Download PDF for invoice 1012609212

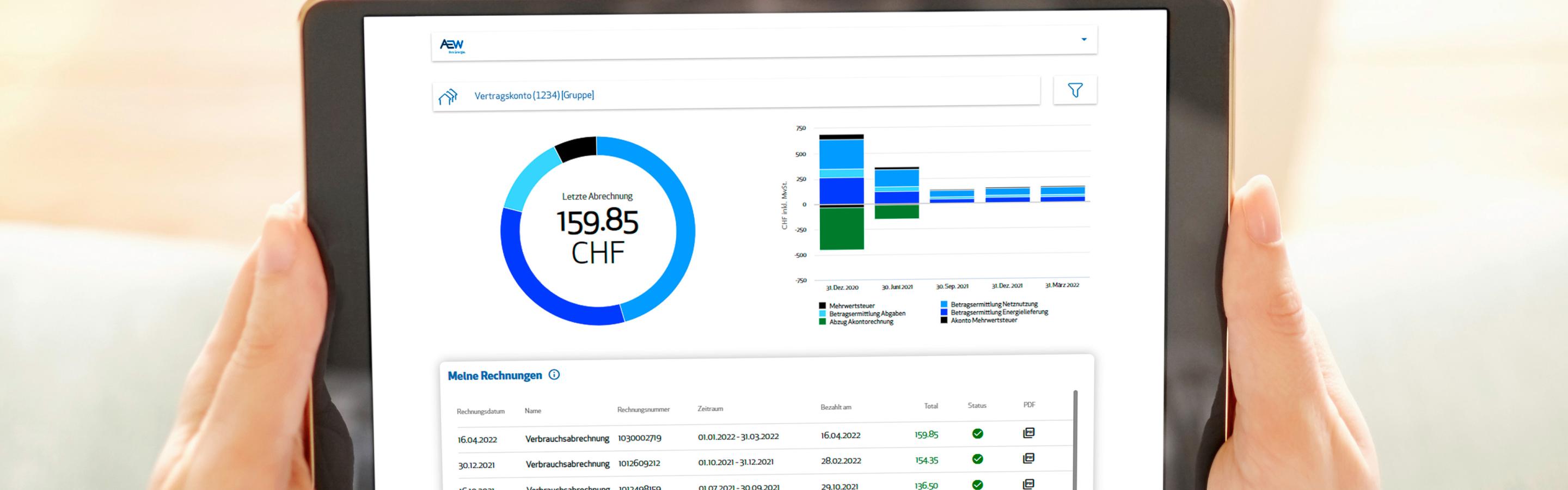click(1028, 458)
